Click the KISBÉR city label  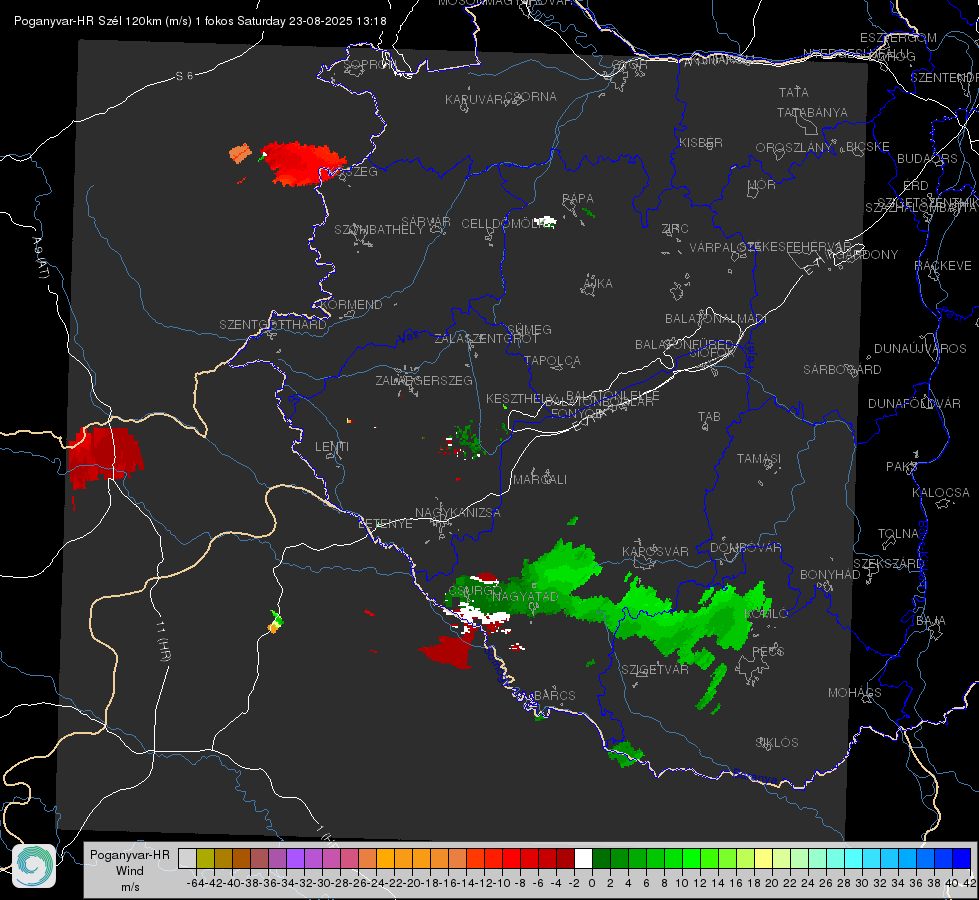[x=701, y=142]
